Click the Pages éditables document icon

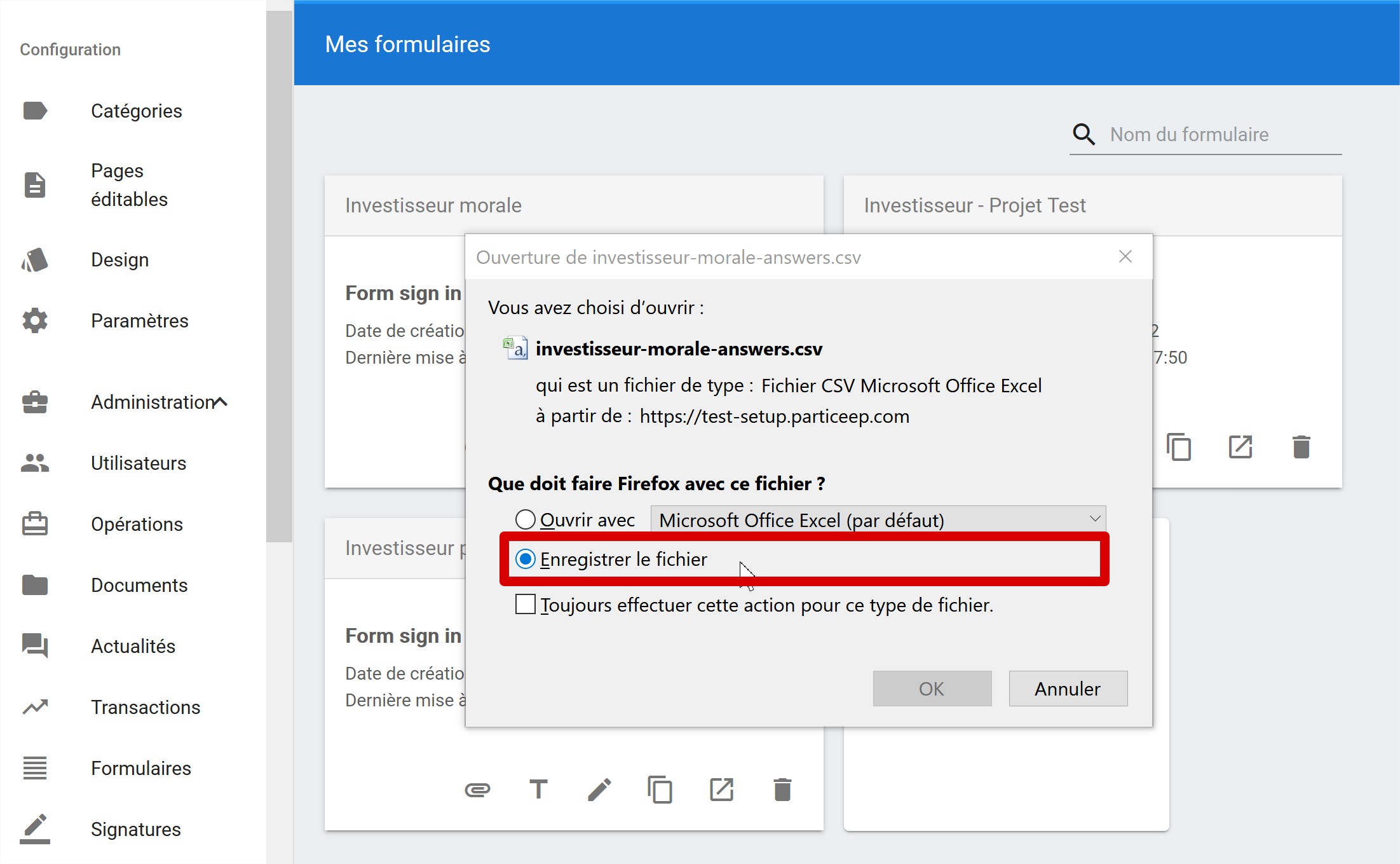click(35, 185)
